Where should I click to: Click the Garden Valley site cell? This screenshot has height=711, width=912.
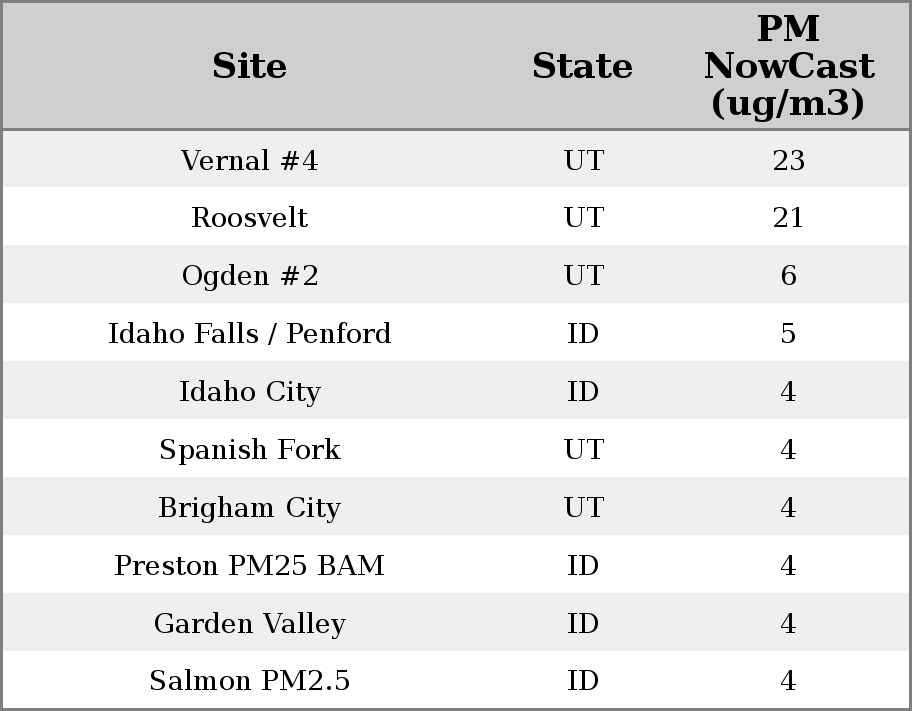point(250,623)
